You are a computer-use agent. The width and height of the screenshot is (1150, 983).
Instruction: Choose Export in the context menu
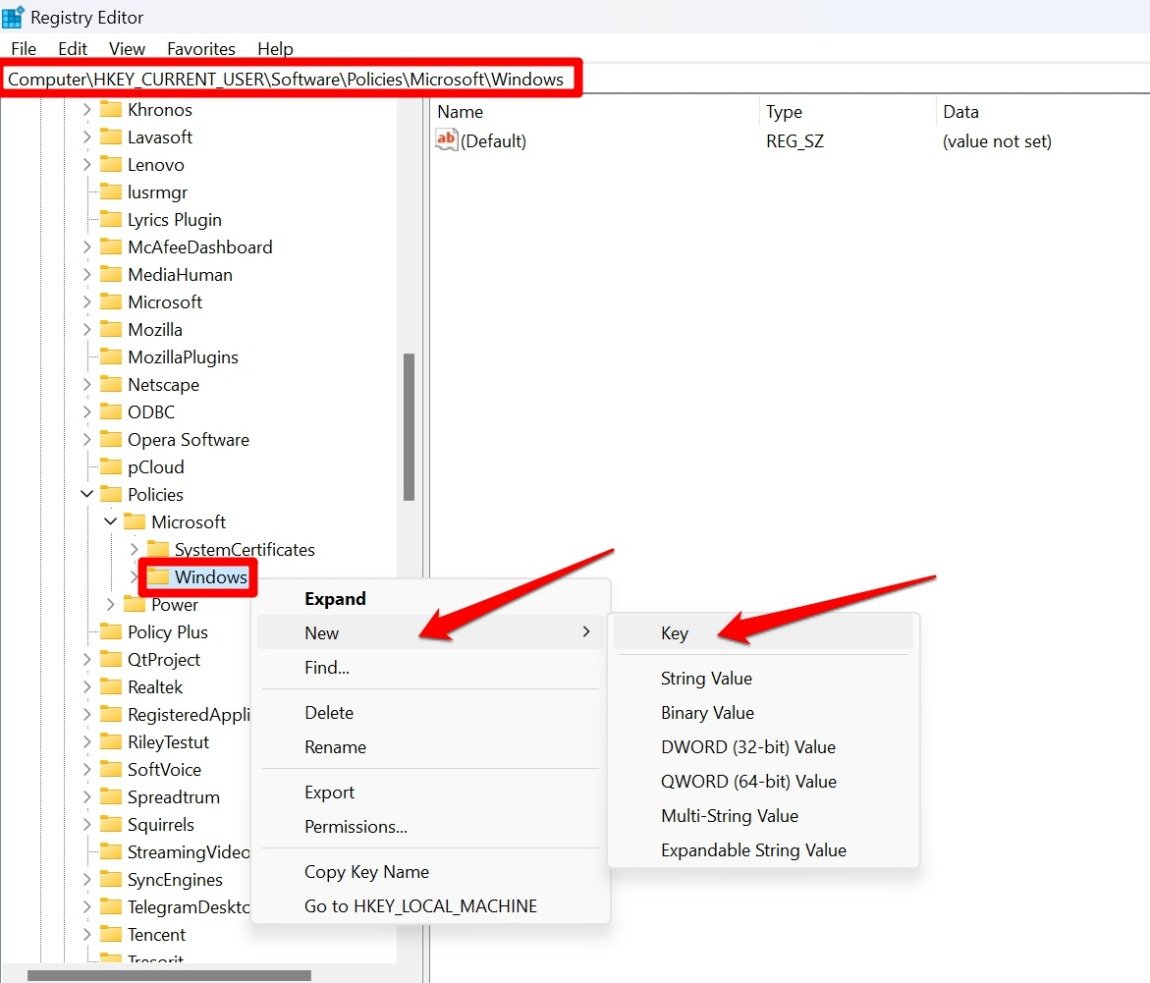pyautogui.click(x=431, y=792)
